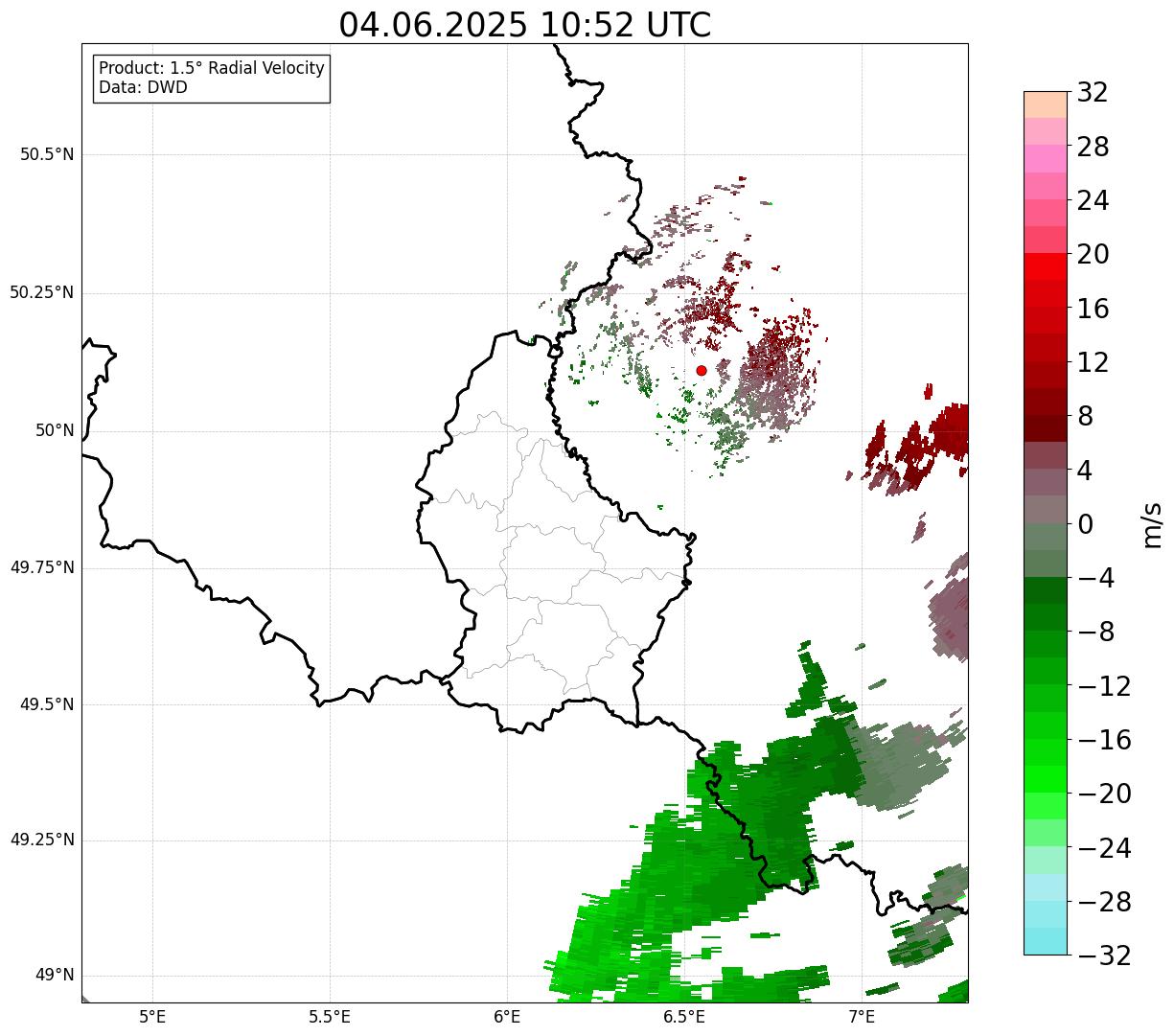Click the "Data: DWD" label
This screenshot has height=1036, width=1174.
pyautogui.click(x=144, y=88)
